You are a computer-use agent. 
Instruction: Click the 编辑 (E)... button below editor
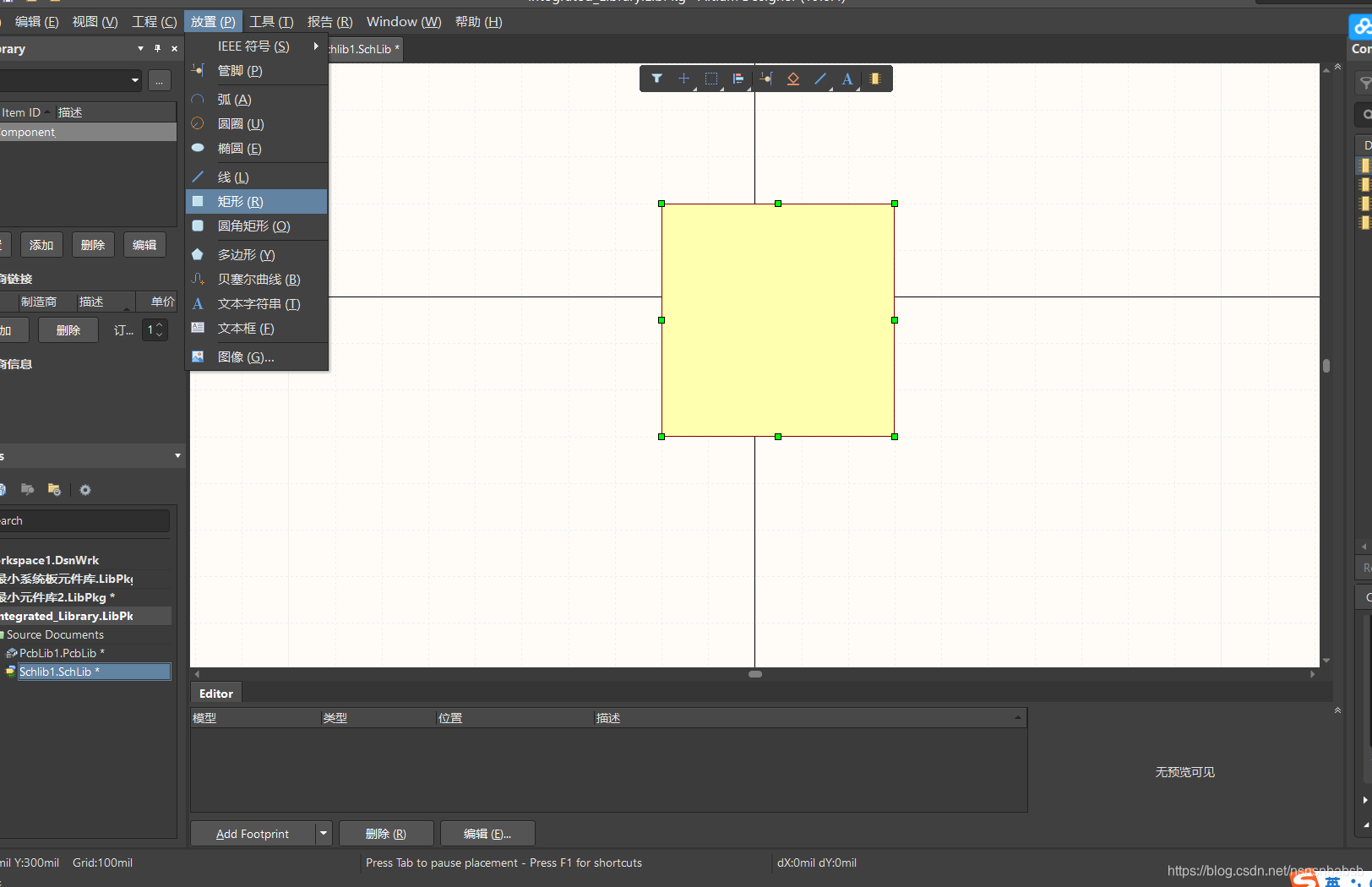tap(487, 834)
